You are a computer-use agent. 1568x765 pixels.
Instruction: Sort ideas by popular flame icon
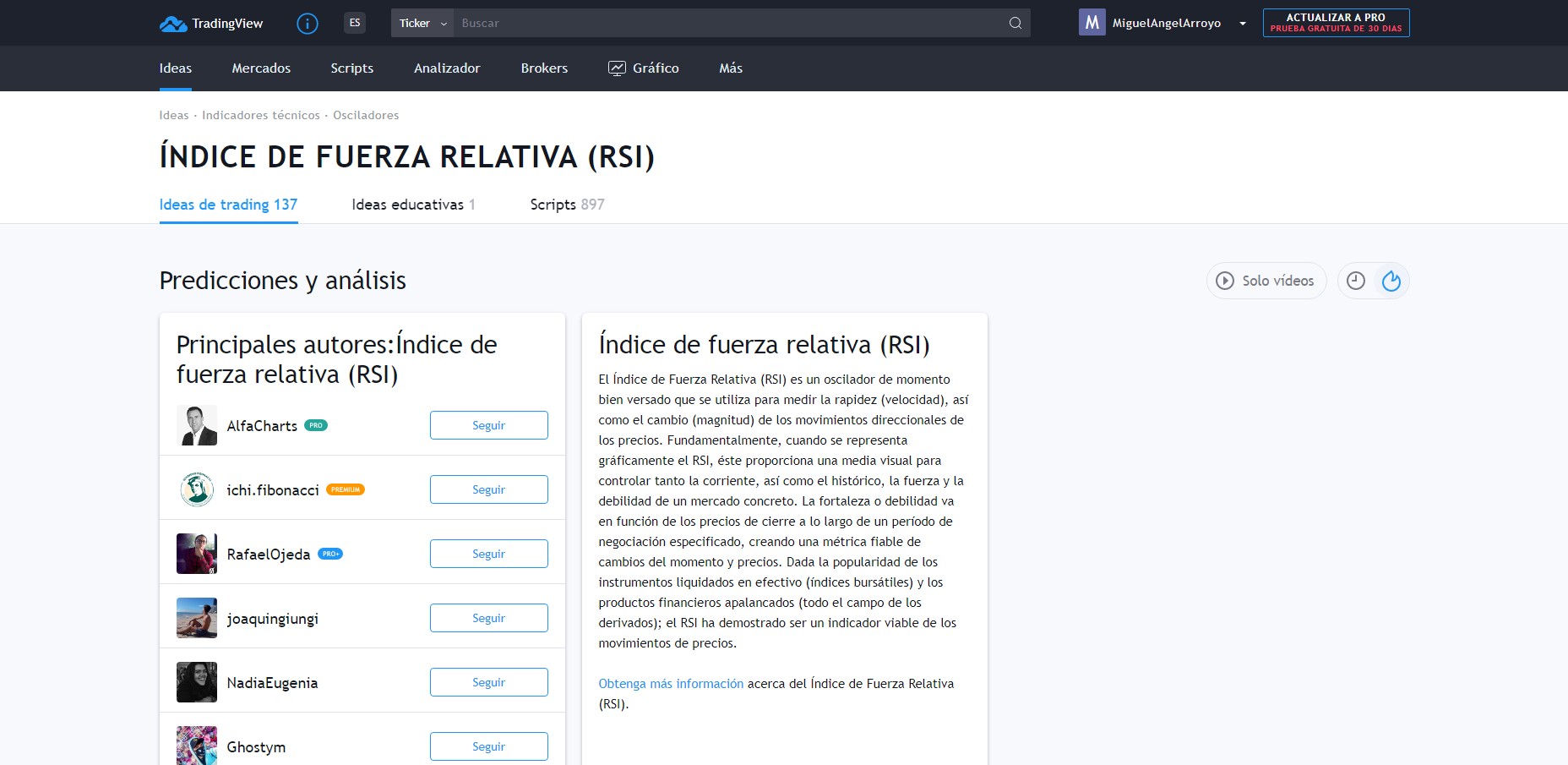pos(1391,281)
